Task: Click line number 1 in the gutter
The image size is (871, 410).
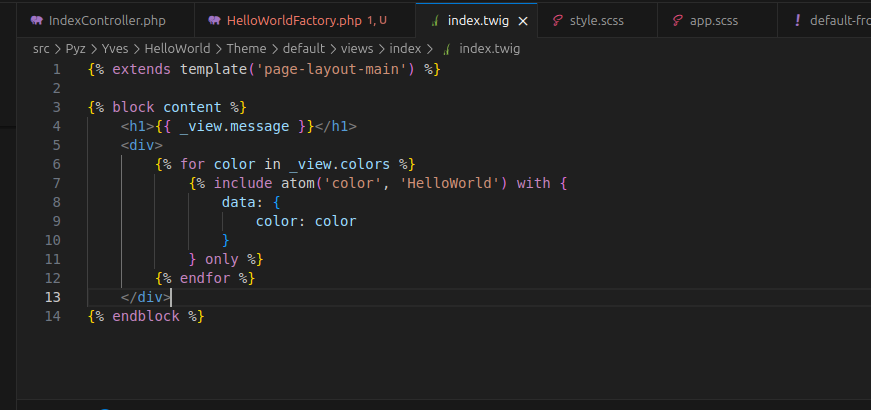Action: [56, 70]
